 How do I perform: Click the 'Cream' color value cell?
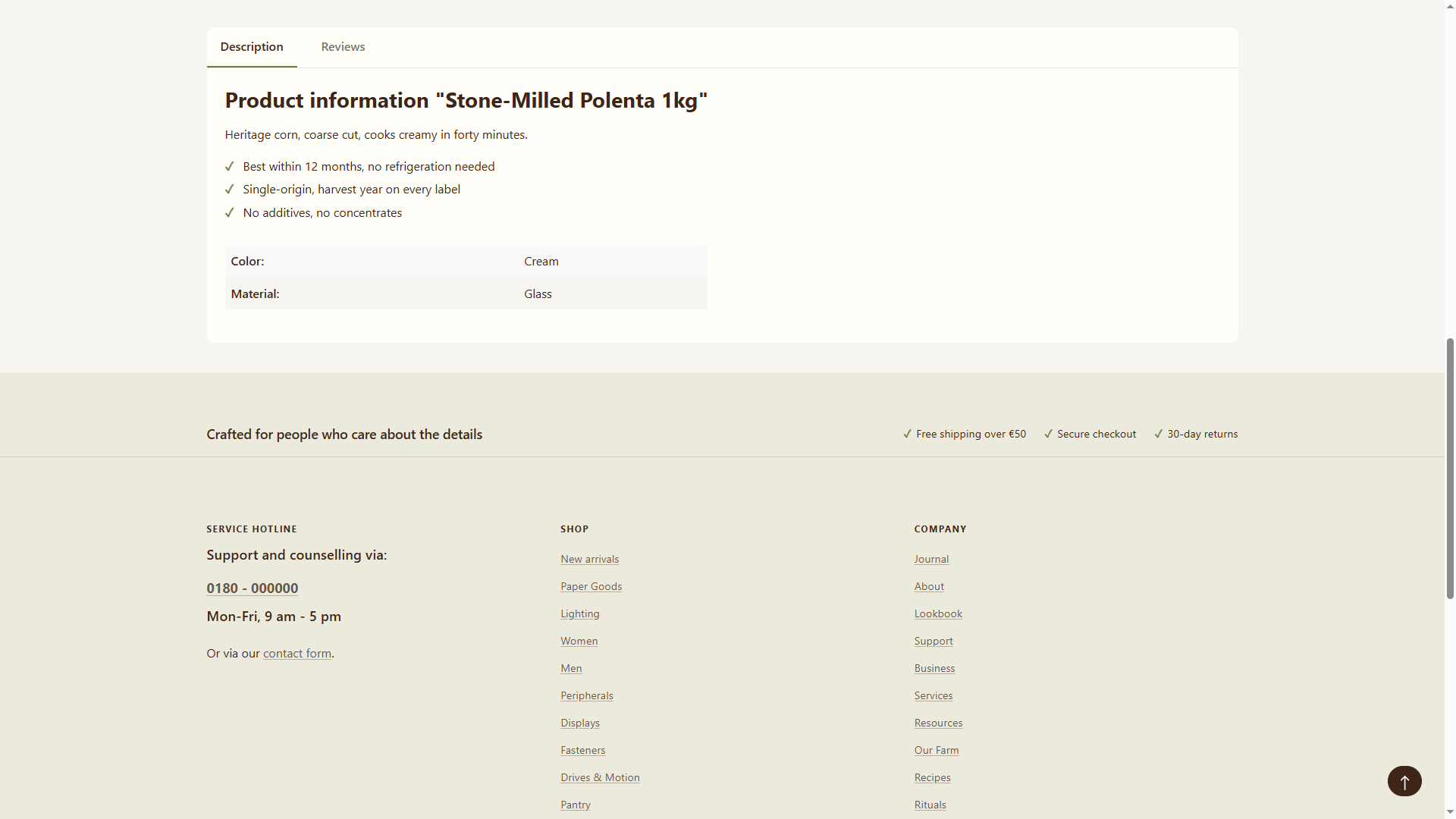(x=613, y=262)
